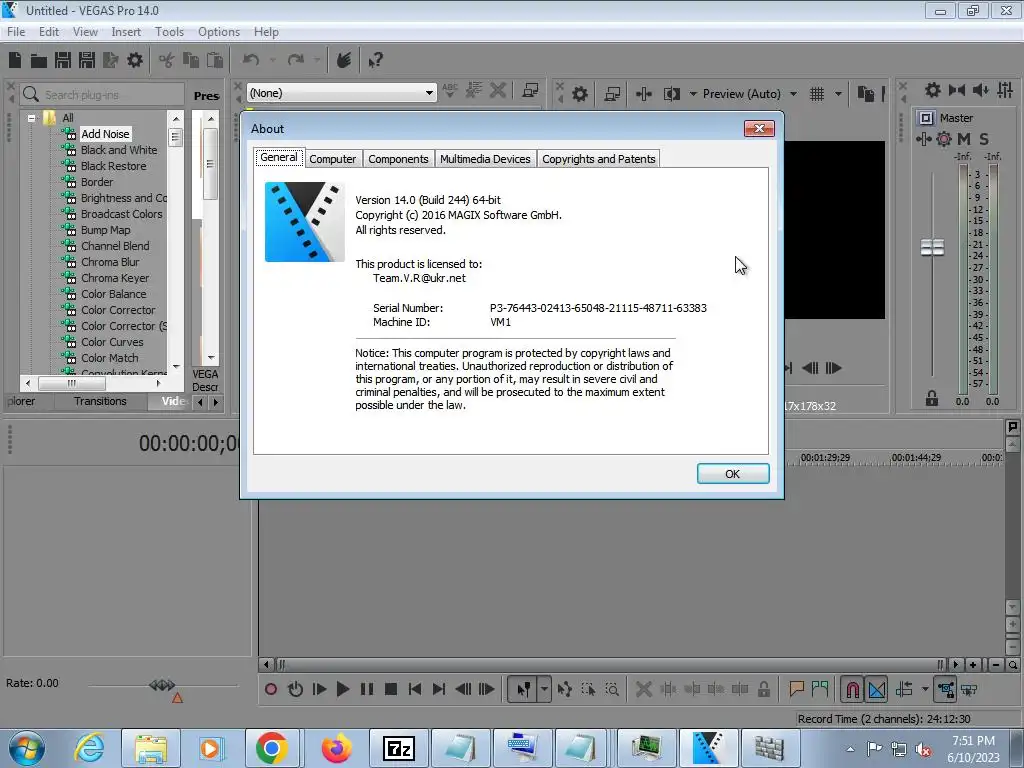The height and width of the screenshot is (768, 1024).
Task: Click the Play button in transport bar
Action: 342,689
